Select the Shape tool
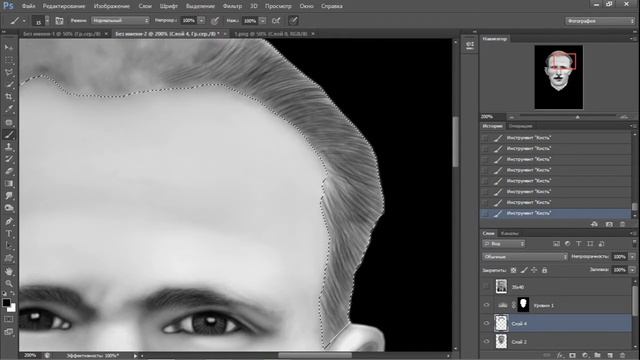Viewport: 640px width, 360px height. click(x=9, y=259)
